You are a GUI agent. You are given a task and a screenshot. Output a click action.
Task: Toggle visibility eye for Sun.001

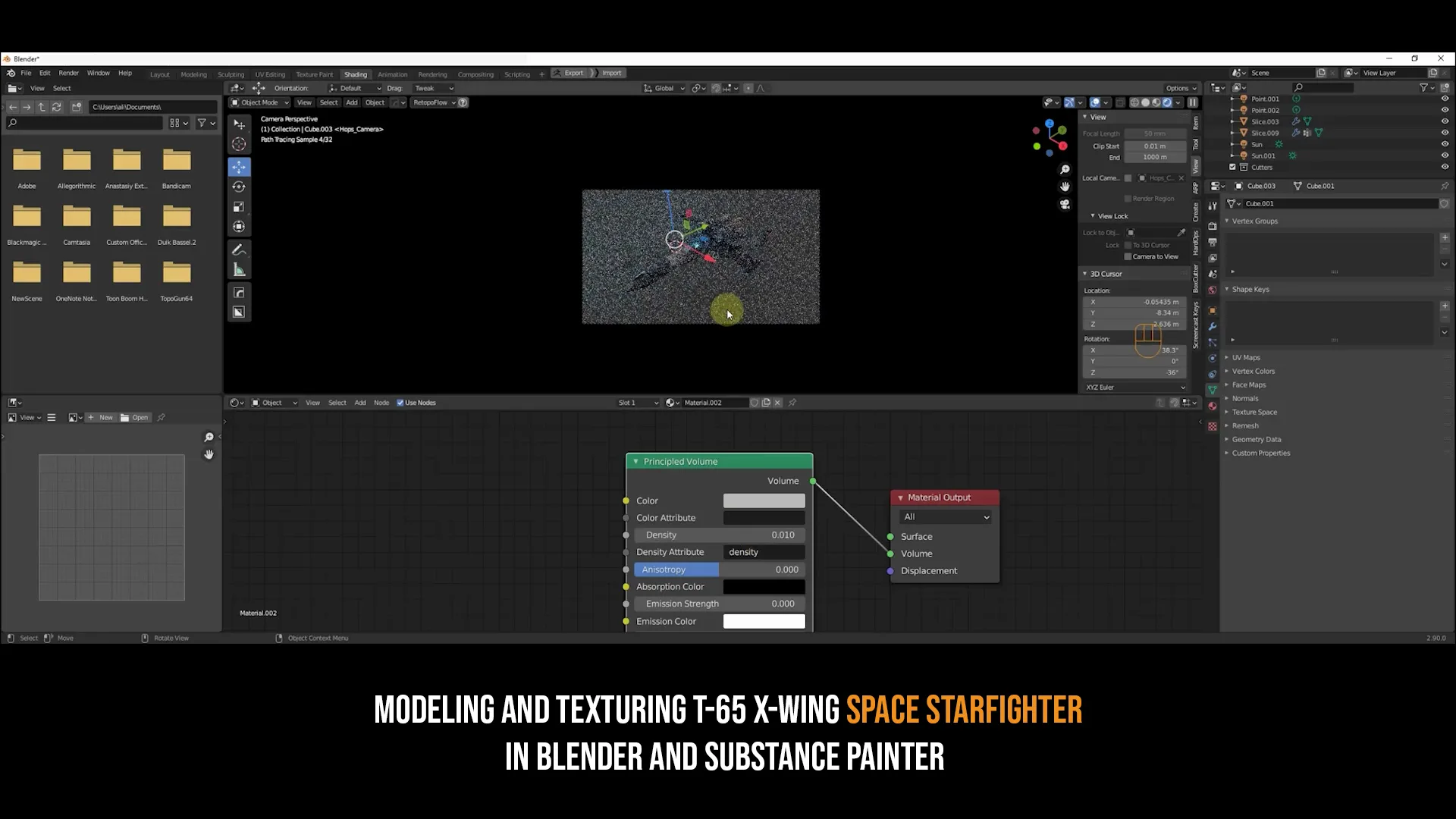tap(1444, 155)
